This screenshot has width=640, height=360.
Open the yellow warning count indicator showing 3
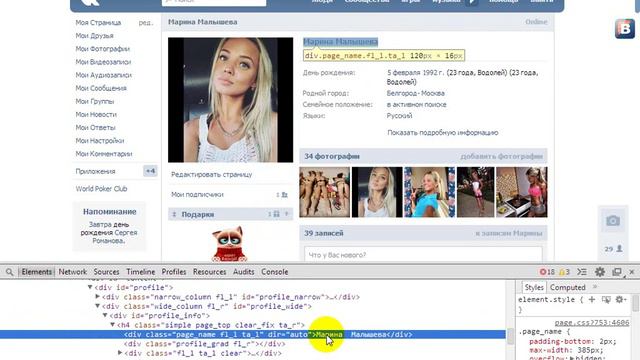point(564,272)
